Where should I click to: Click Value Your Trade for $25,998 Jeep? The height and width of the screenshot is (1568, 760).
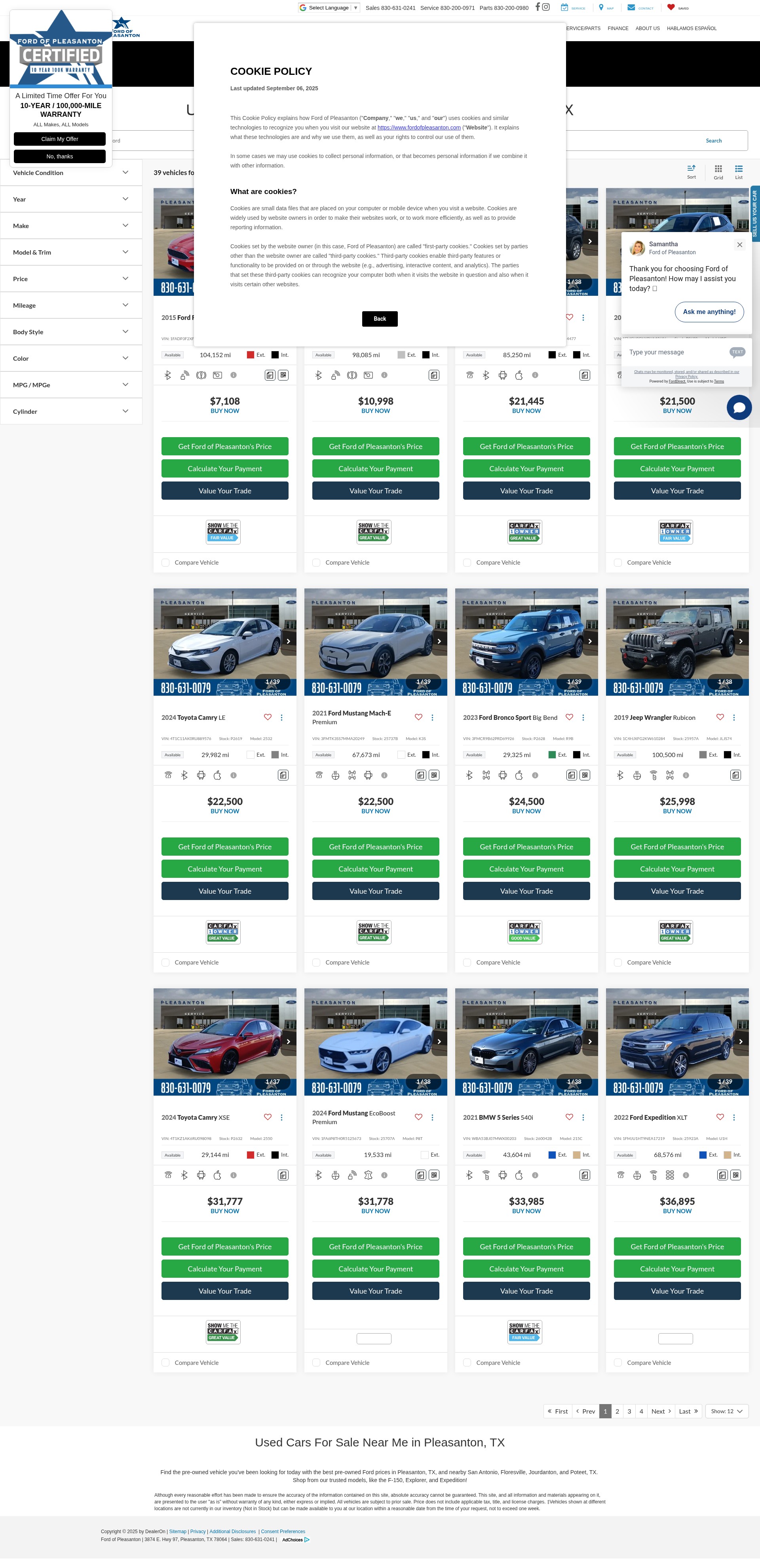[x=677, y=891]
